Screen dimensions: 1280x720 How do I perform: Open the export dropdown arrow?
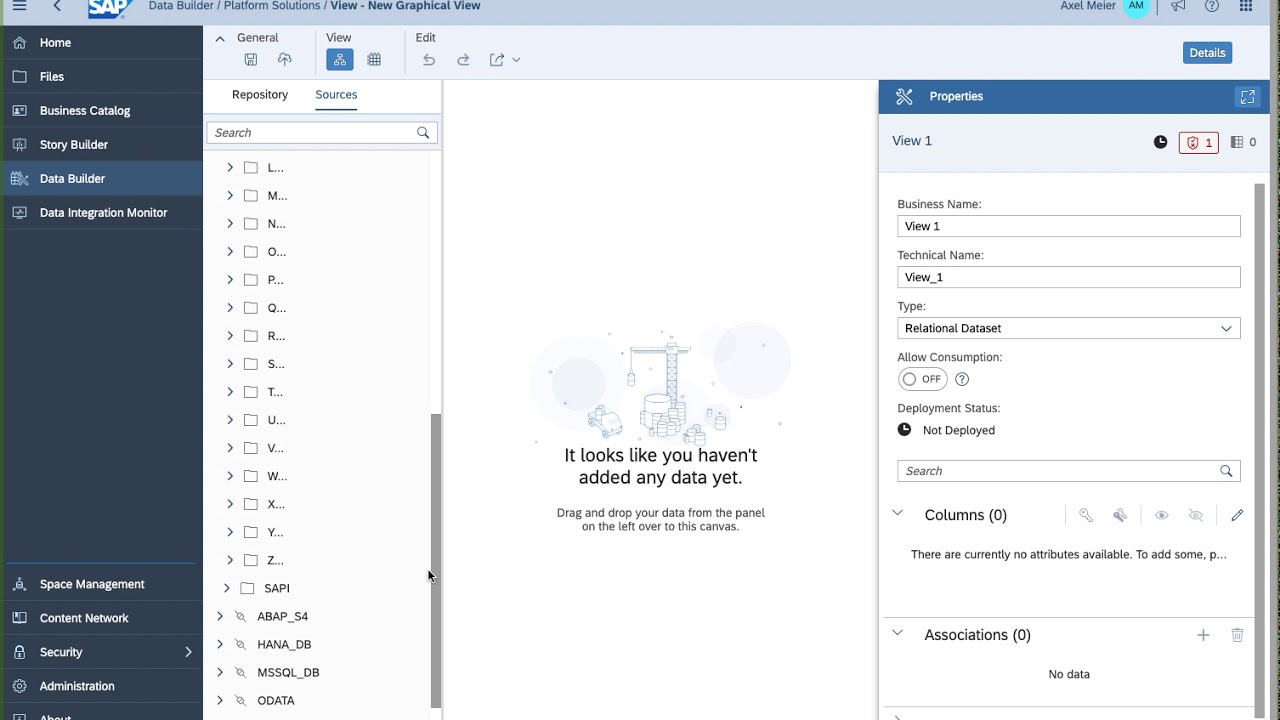pos(516,60)
